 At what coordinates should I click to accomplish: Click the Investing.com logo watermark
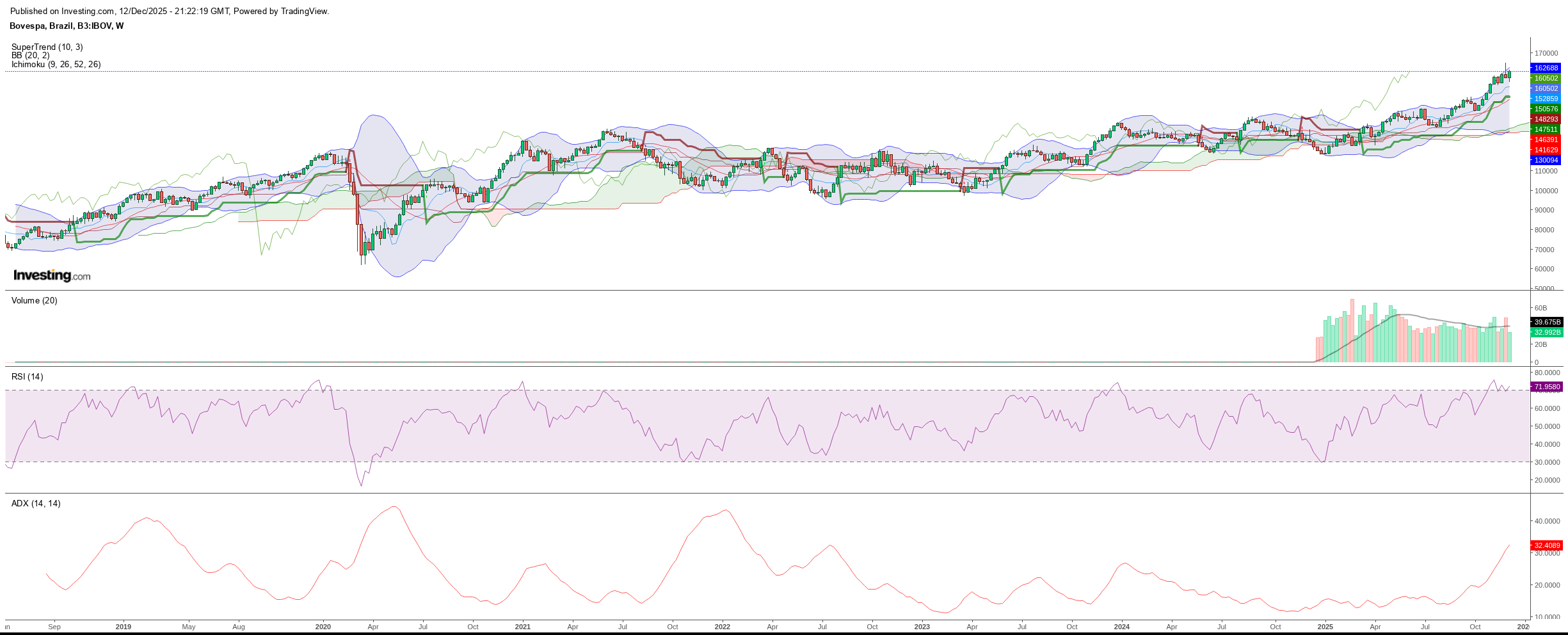(52, 275)
